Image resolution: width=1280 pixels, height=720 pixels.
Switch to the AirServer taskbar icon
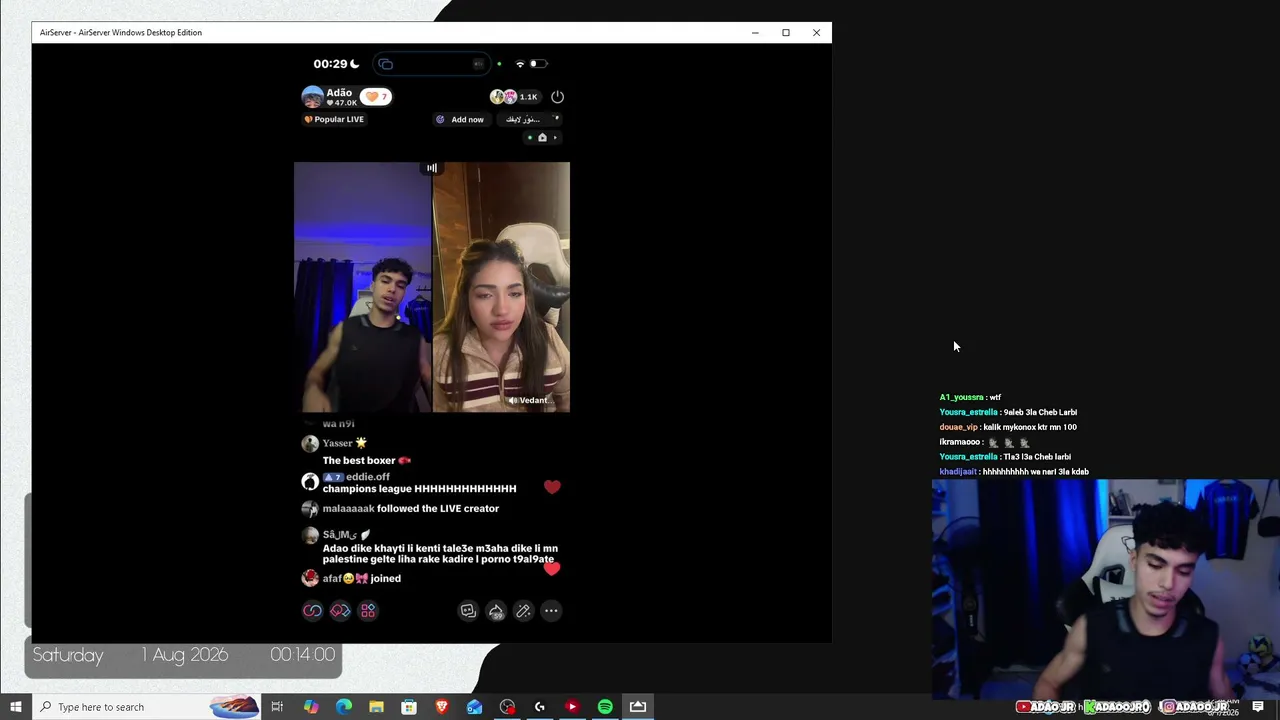click(638, 707)
